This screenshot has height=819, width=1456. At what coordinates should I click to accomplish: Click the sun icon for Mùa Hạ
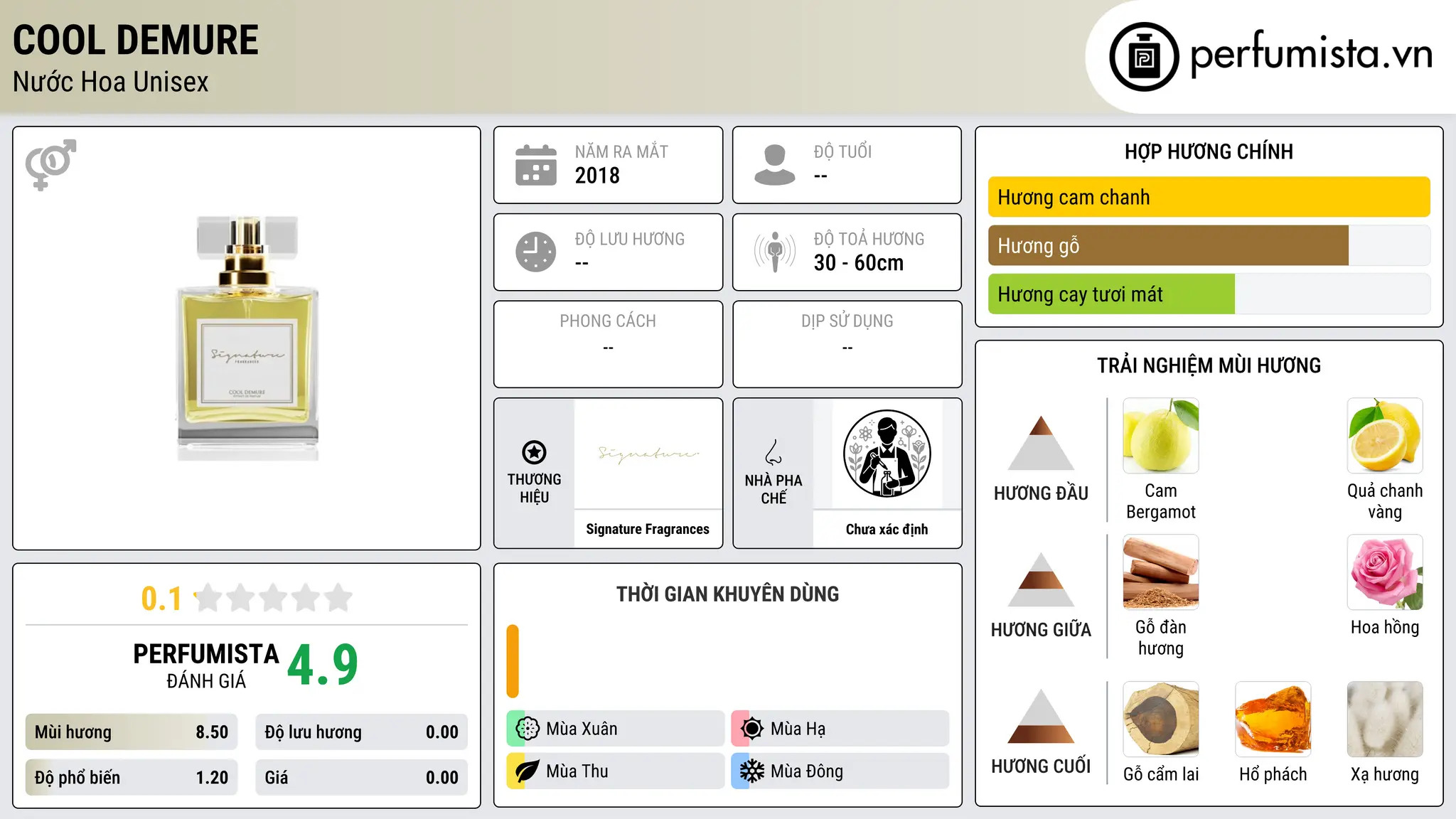pos(751,729)
